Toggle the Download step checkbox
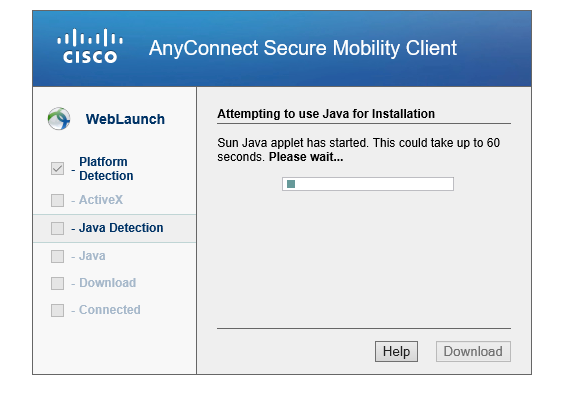The image size is (576, 419). point(57,283)
